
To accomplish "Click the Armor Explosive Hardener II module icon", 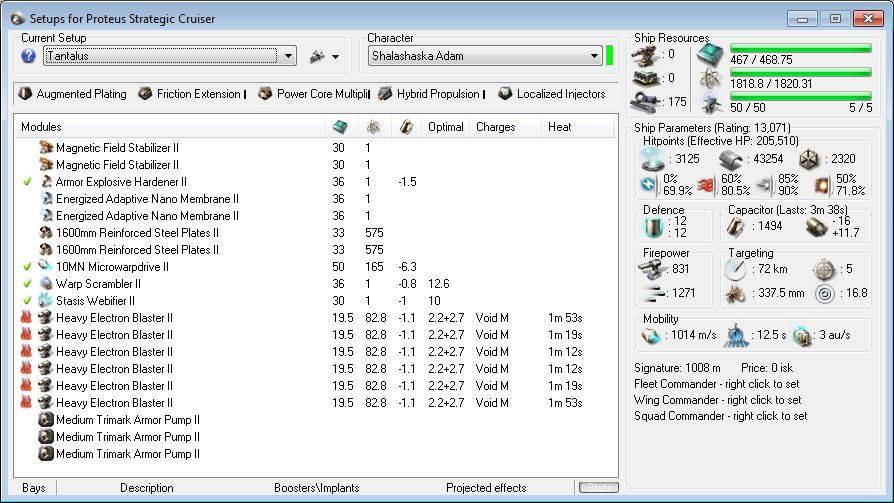I will (x=46, y=182).
